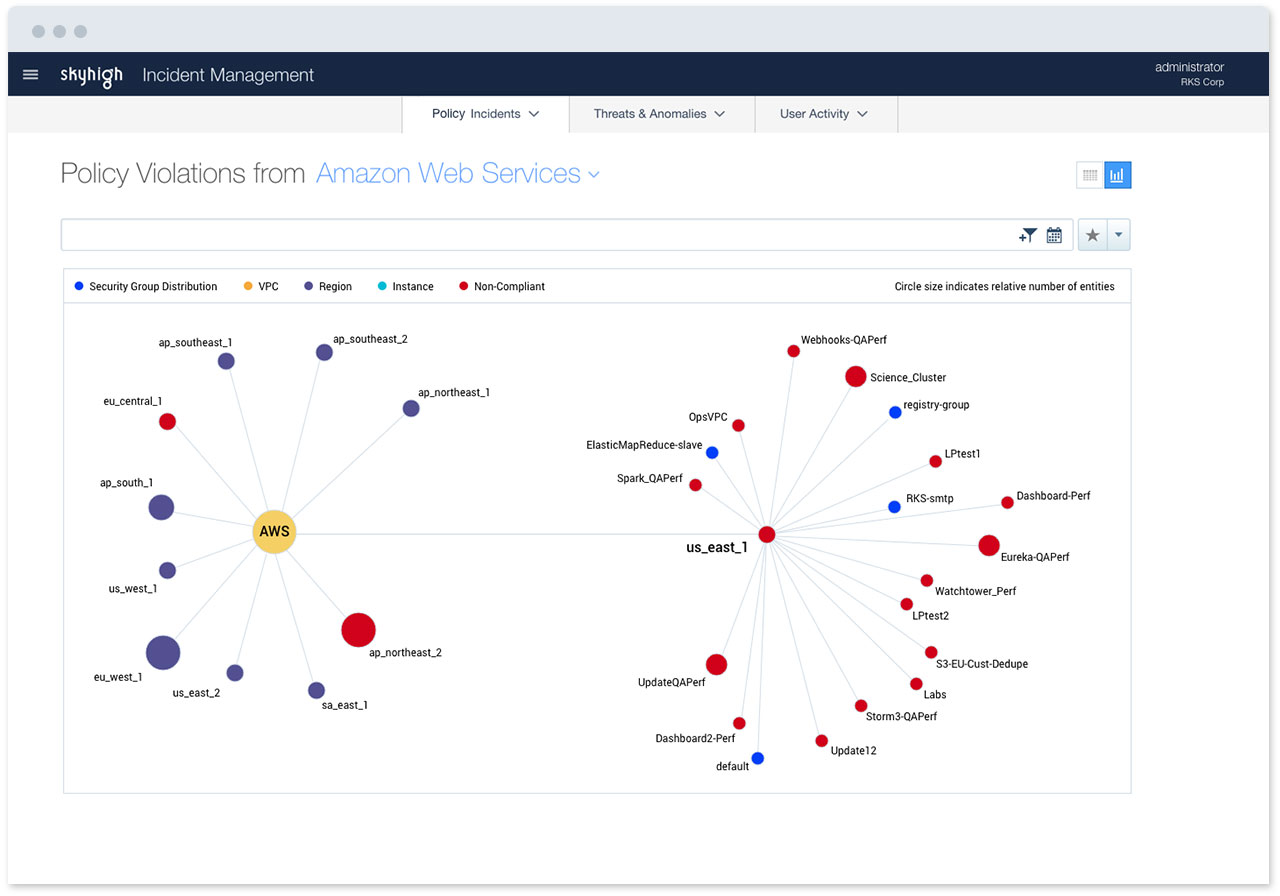Open the dropdown arrow beside the star

1118,235
